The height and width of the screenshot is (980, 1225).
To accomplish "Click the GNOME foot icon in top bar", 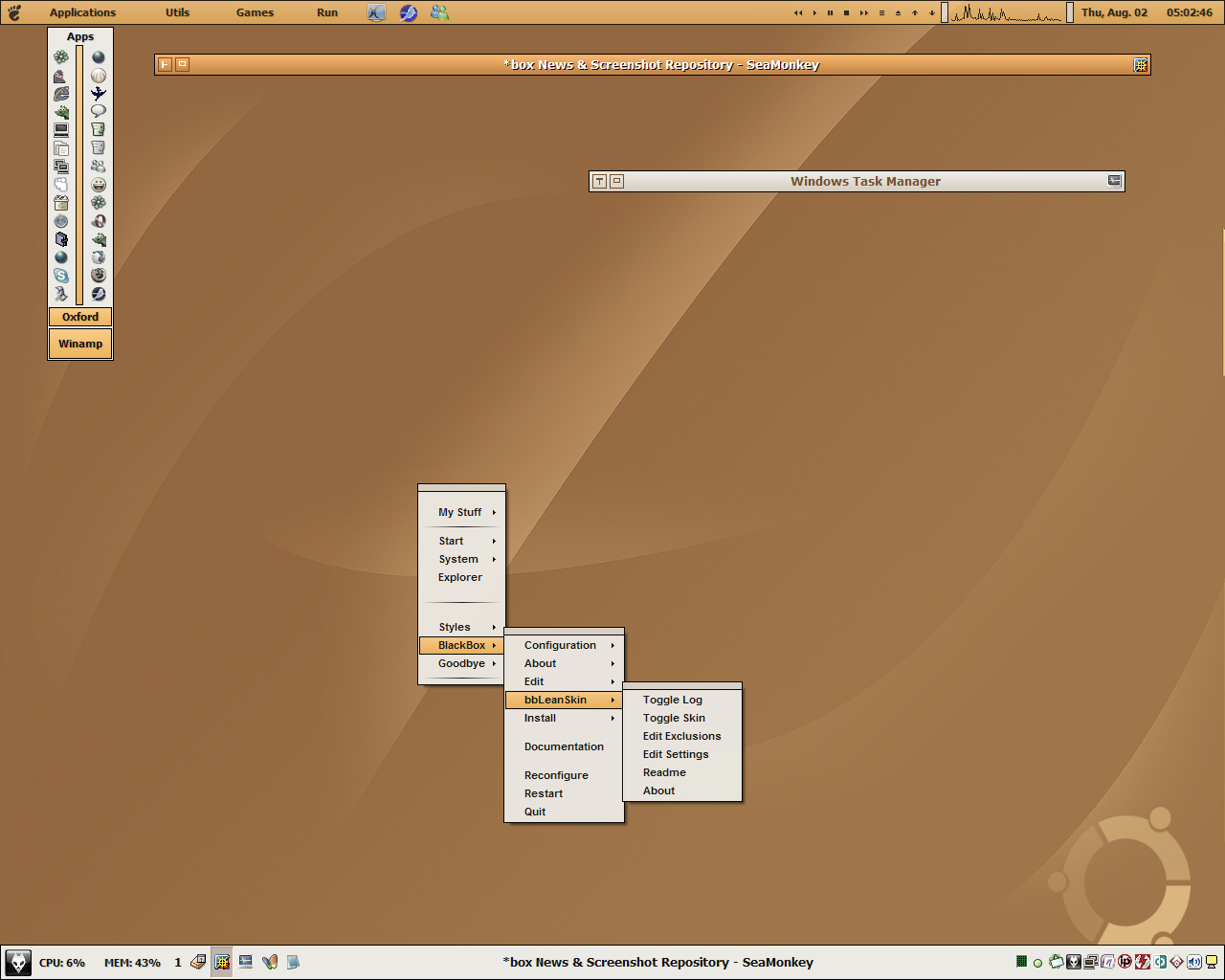I will [x=14, y=12].
